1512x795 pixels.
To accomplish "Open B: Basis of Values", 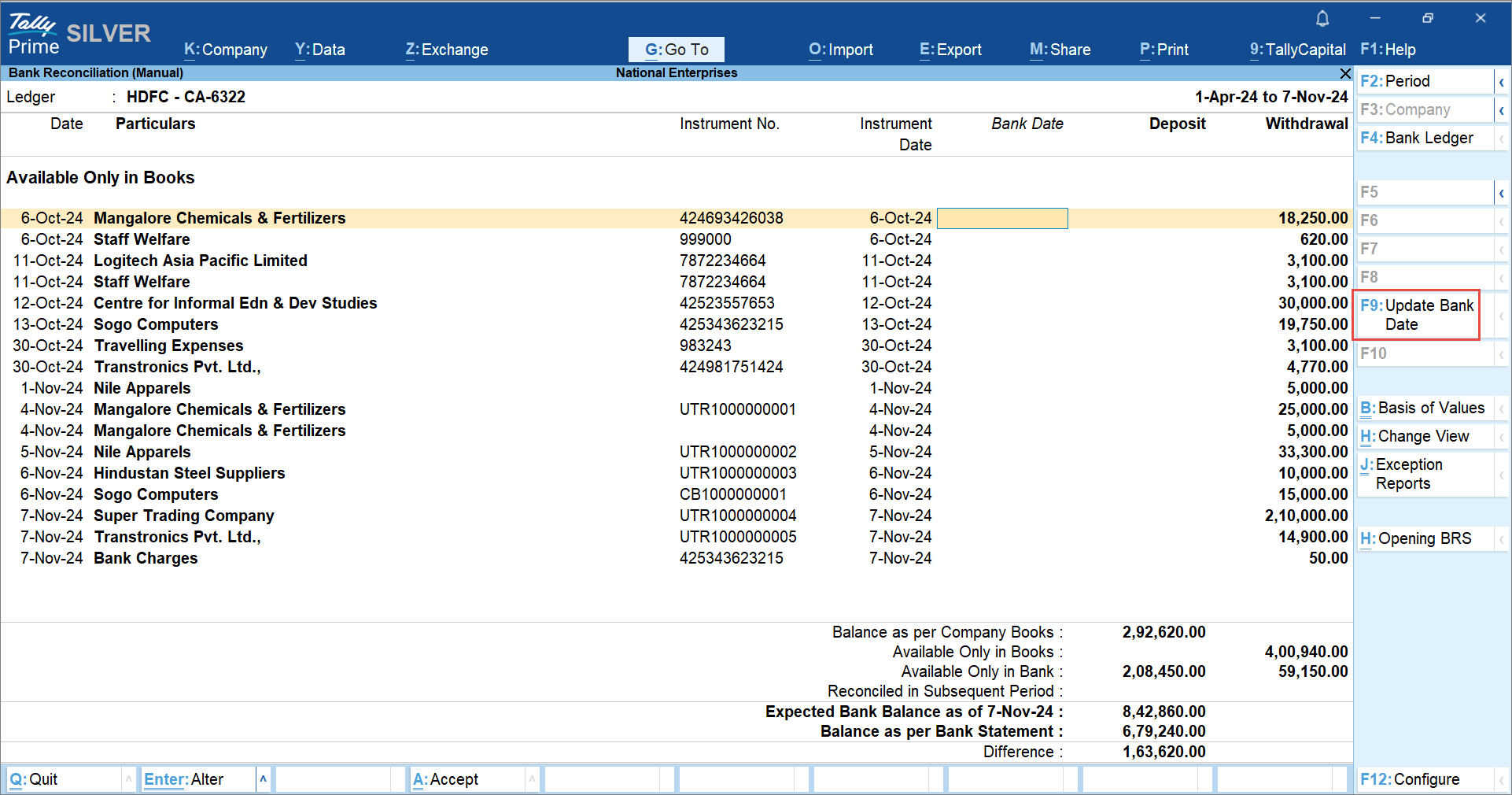I will pos(1425,409).
